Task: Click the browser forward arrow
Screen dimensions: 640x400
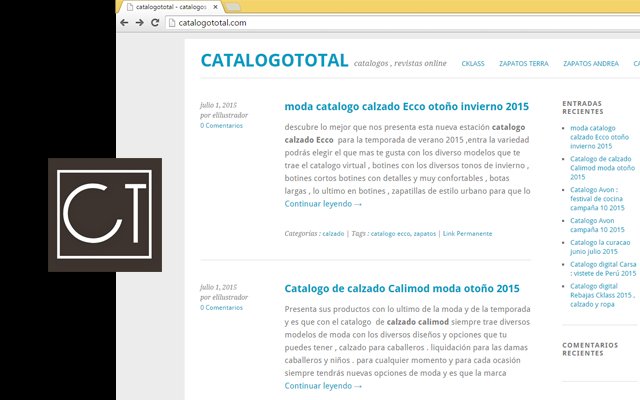Action: pyautogui.click(x=140, y=23)
